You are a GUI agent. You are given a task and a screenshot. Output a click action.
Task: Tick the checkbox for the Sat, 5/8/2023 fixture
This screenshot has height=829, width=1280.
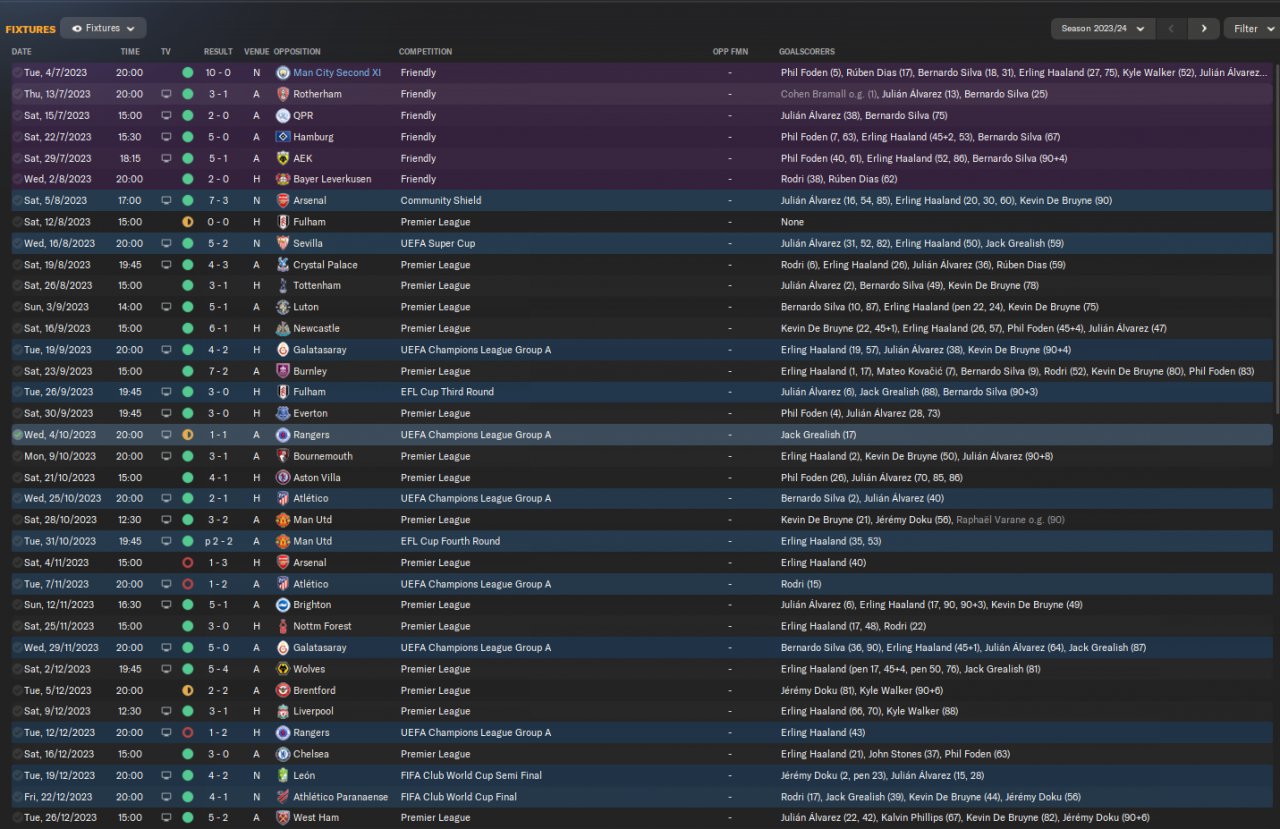[x=17, y=200]
